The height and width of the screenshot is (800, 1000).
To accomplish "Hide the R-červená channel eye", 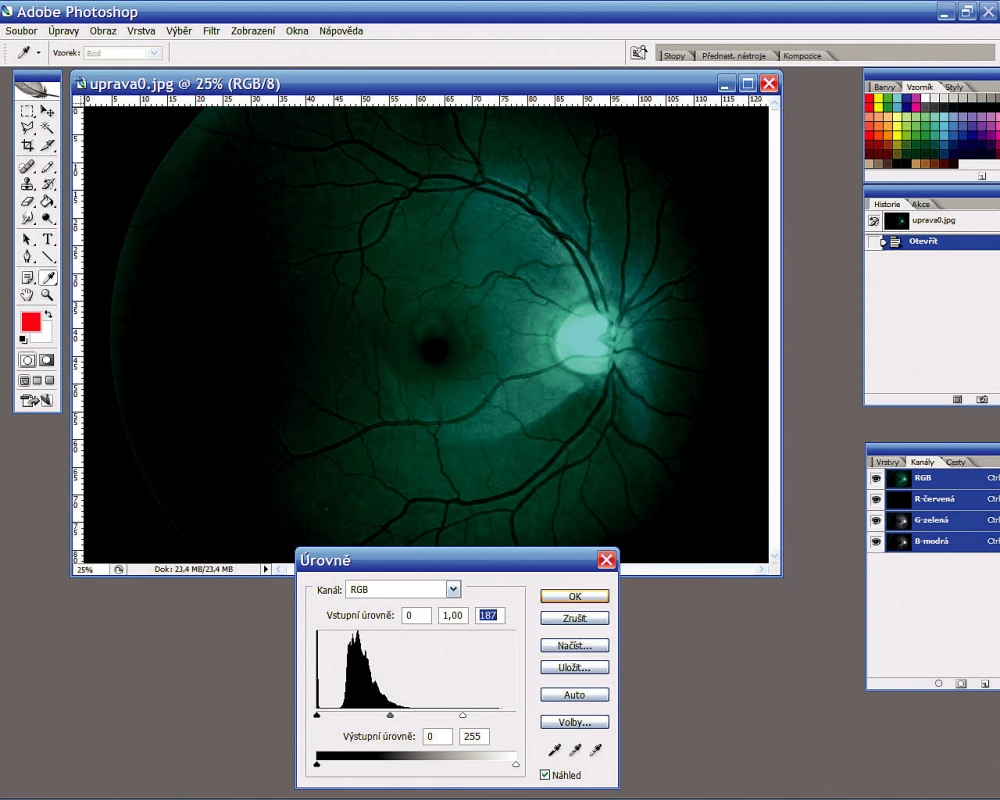I will pos(876,499).
